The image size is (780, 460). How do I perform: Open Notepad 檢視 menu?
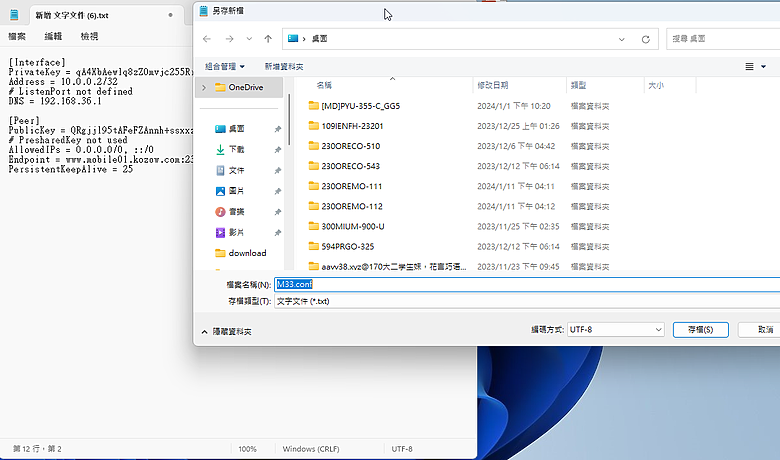coord(90,36)
